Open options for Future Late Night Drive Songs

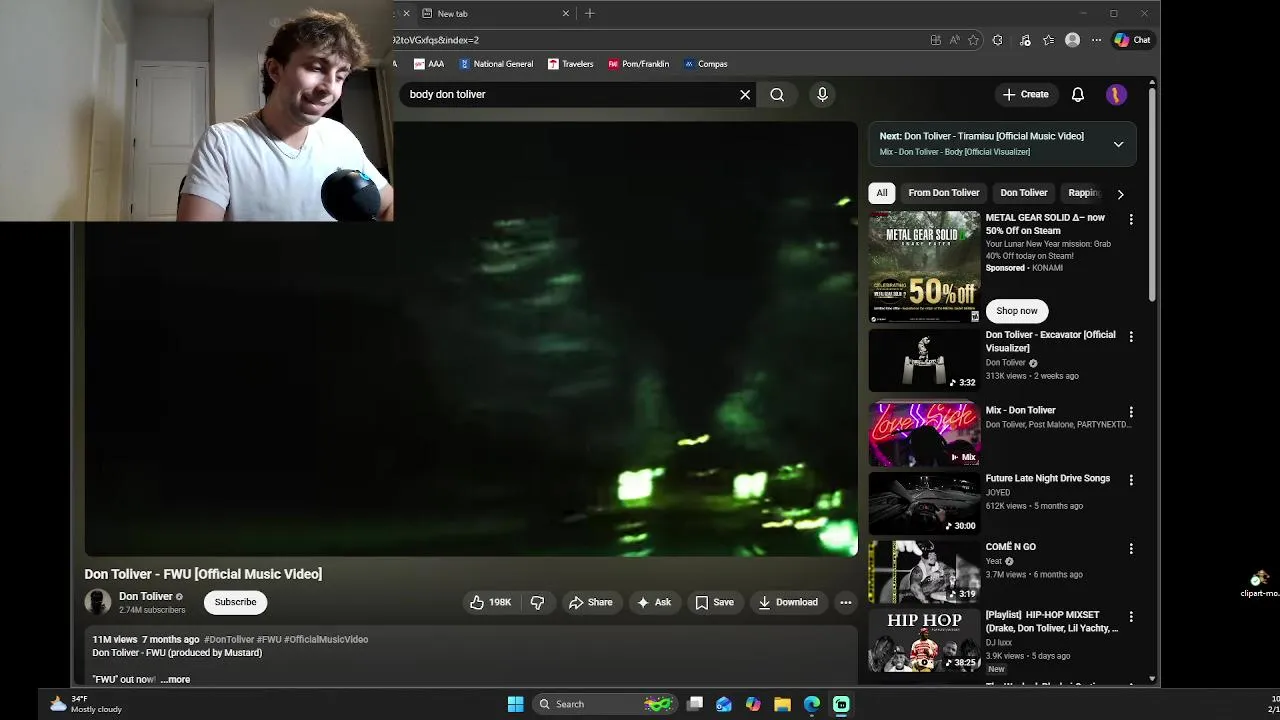(x=1131, y=480)
